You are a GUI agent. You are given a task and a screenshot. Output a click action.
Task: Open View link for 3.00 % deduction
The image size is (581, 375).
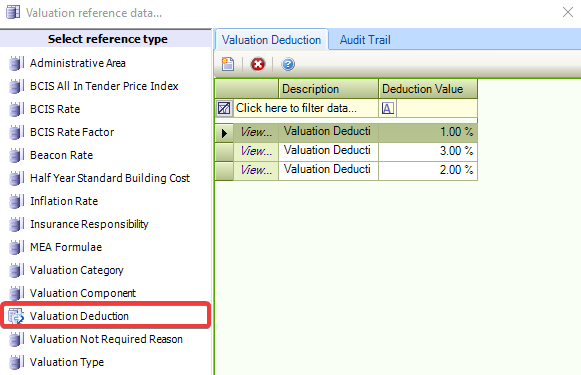pos(256,151)
